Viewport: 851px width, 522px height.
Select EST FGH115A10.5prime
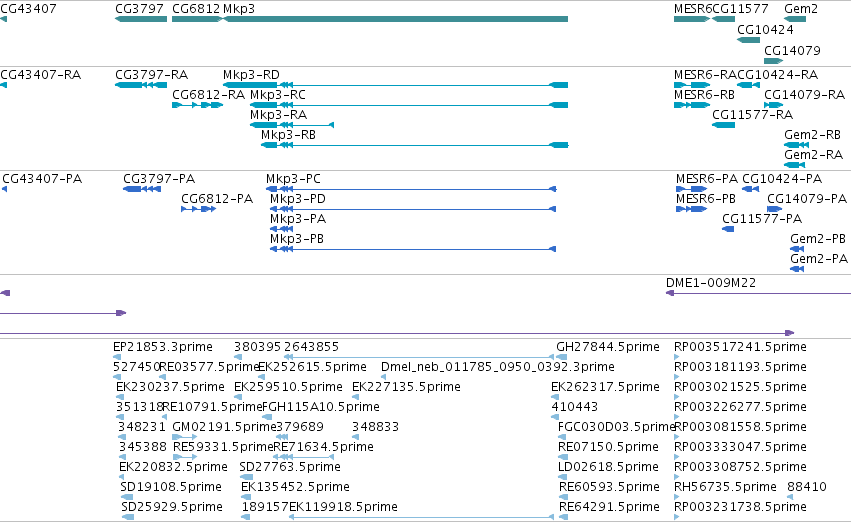[321, 407]
